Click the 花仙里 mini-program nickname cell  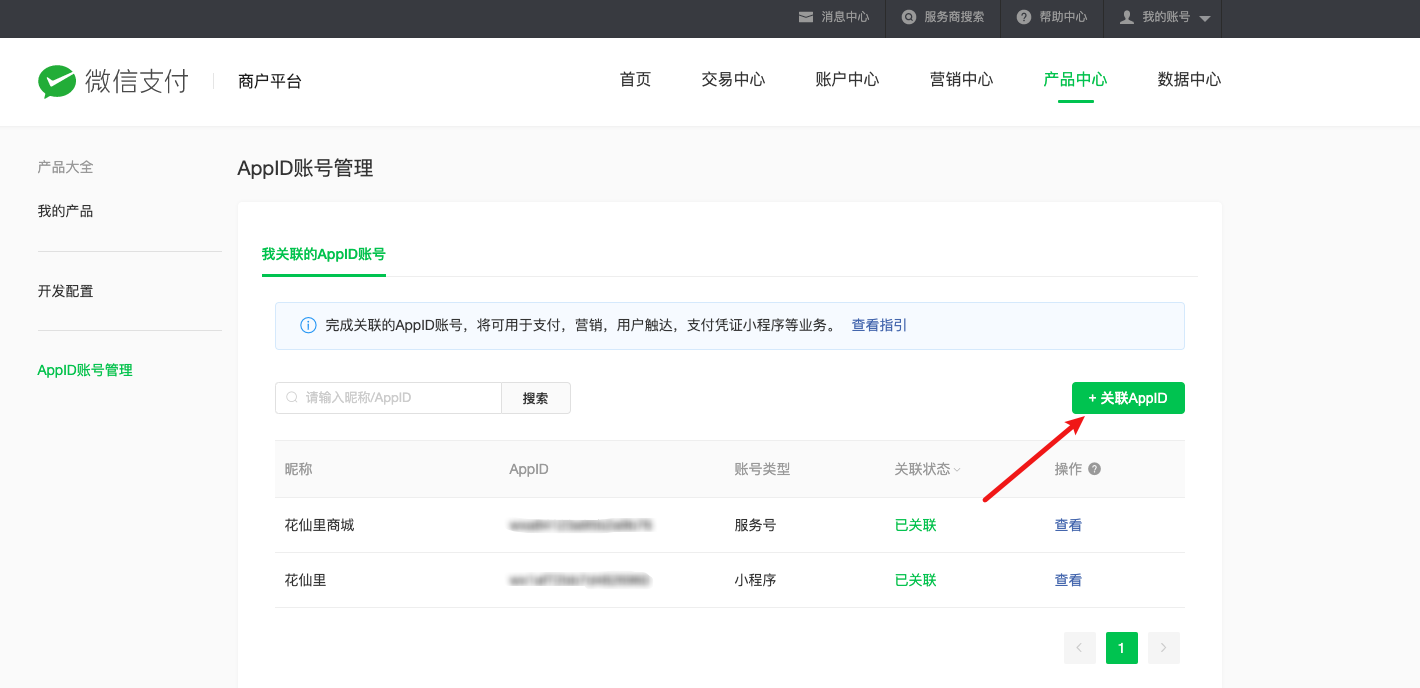click(x=306, y=580)
